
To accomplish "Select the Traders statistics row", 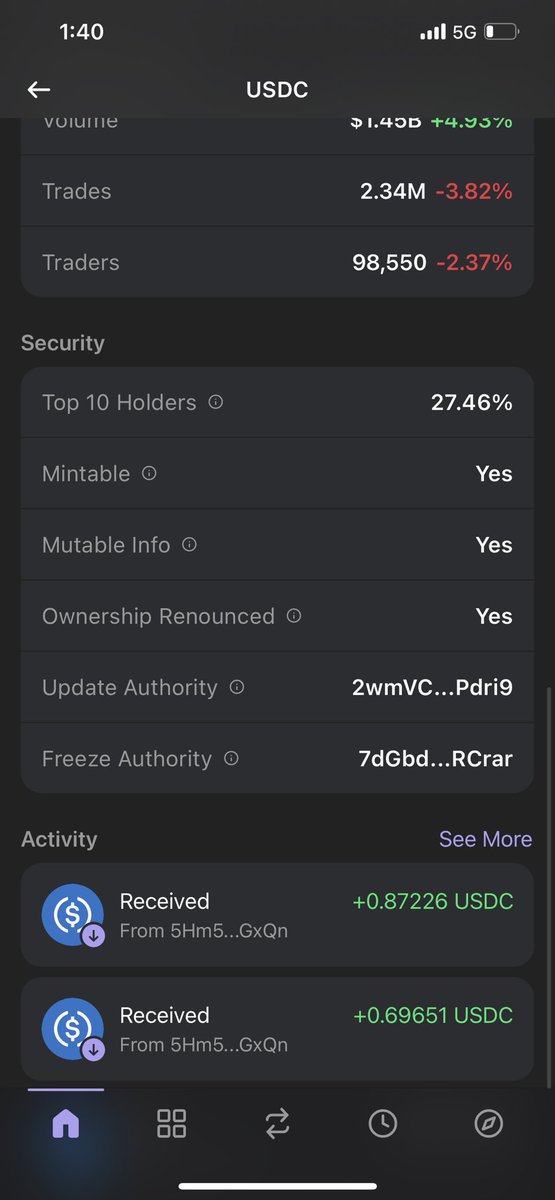I will click(277, 262).
